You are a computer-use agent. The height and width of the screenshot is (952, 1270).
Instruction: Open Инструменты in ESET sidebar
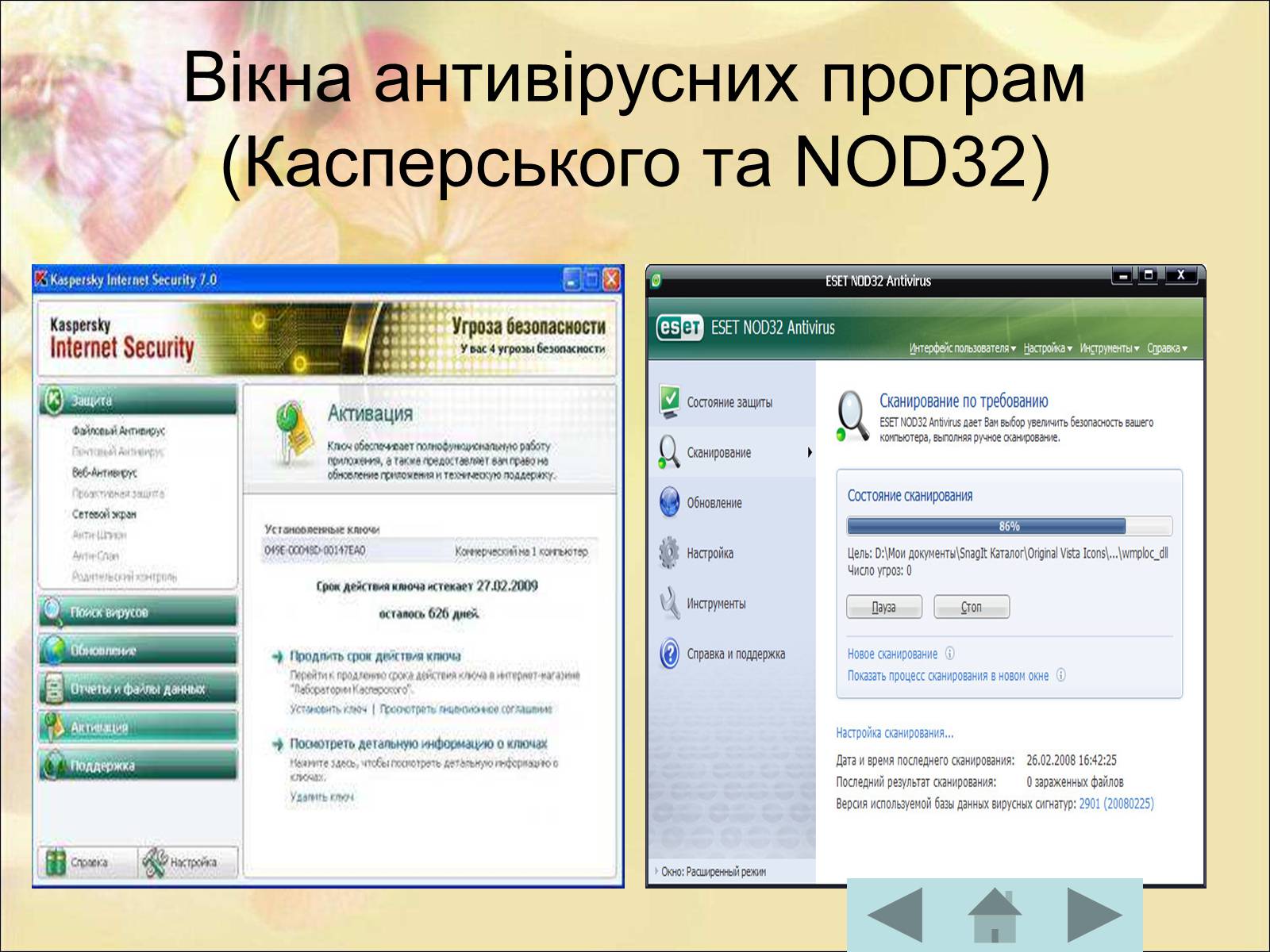pyautogui.click(x=732, y=603)
